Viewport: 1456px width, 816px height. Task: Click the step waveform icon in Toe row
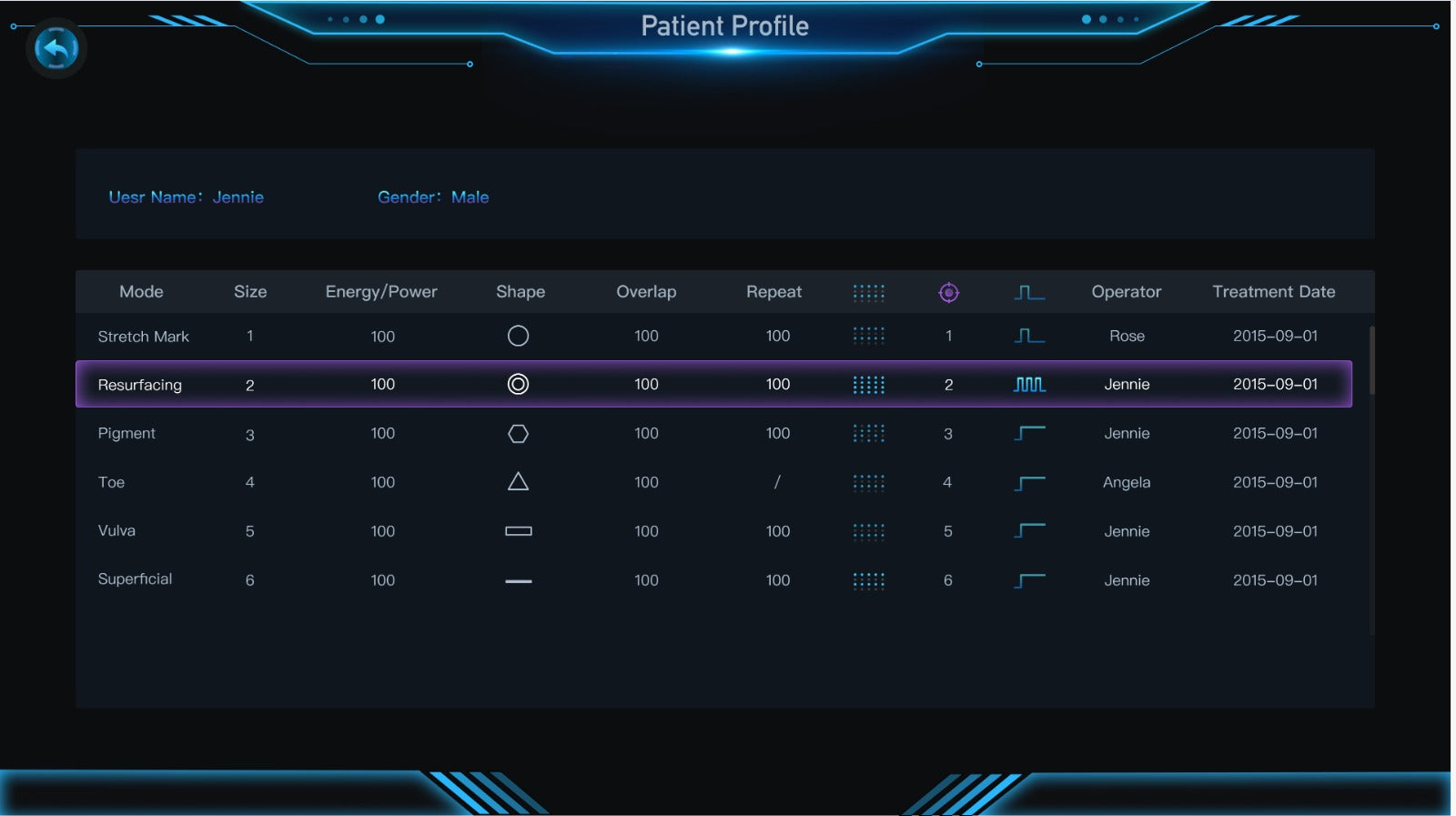pyautogui.click(x=1029, y=482)
